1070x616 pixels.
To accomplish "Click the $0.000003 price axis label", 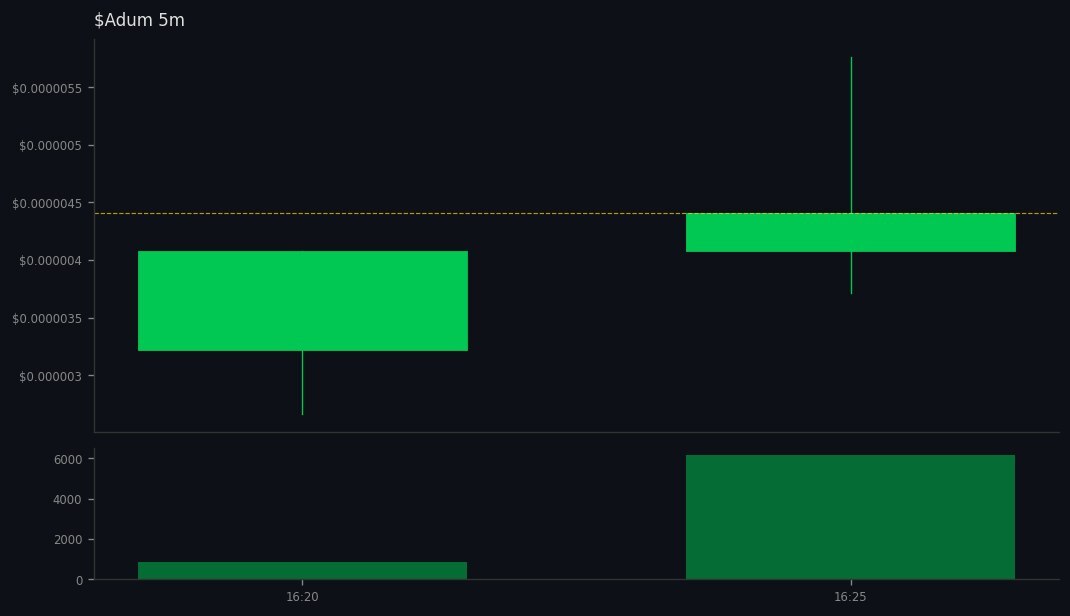I will point(50,377).
